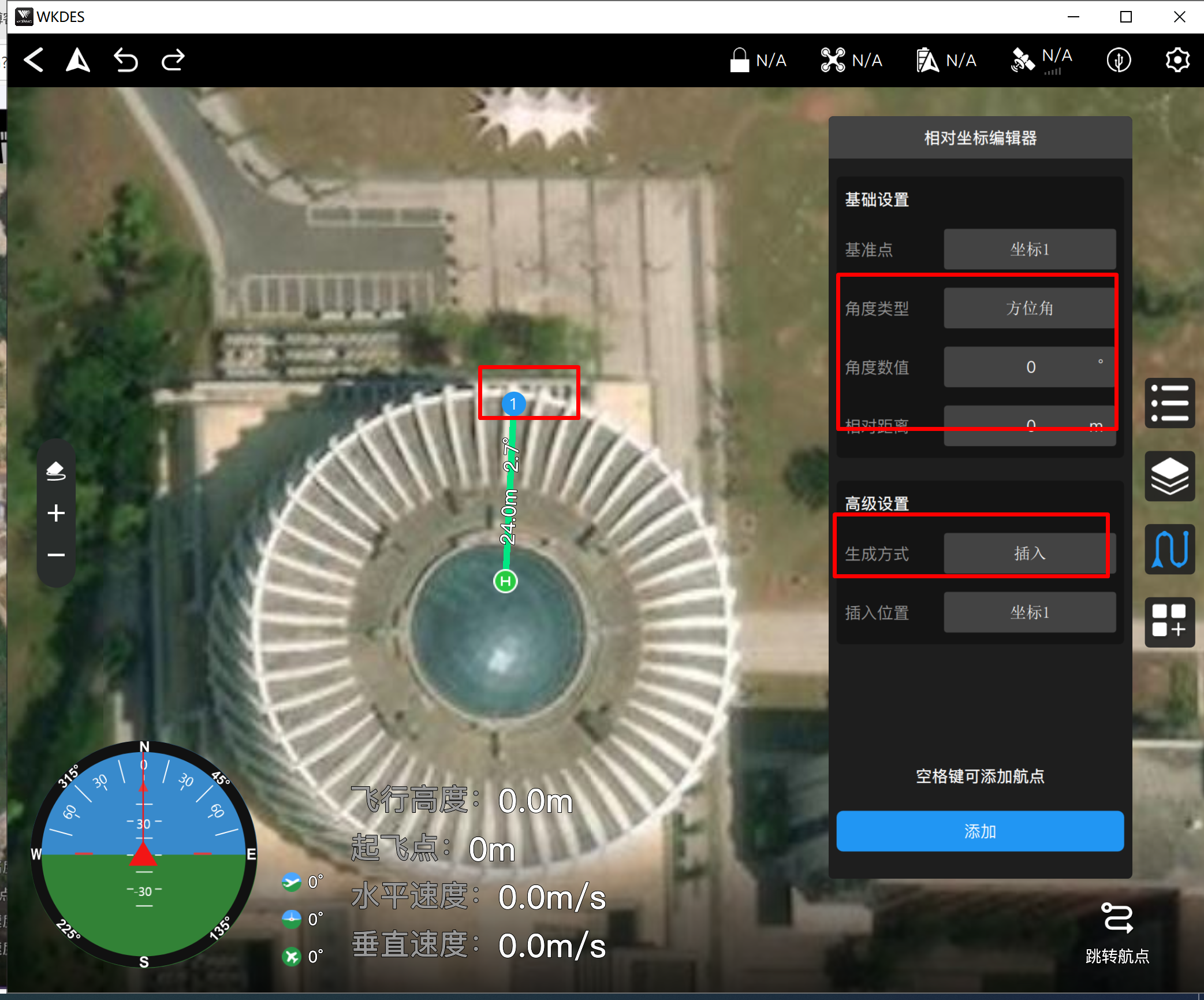Open the 基准点 dropdown showing 坐标1
1204x1000 pixels.
tap(1029, 250)
